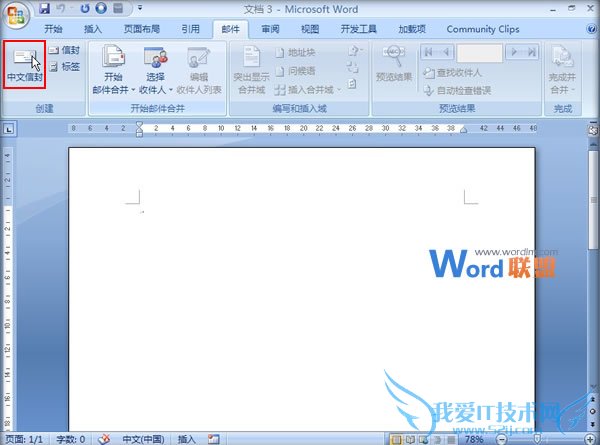Switch to Full Screen Reading view
This screenshot has height=445, width=600.
point(410,440)
